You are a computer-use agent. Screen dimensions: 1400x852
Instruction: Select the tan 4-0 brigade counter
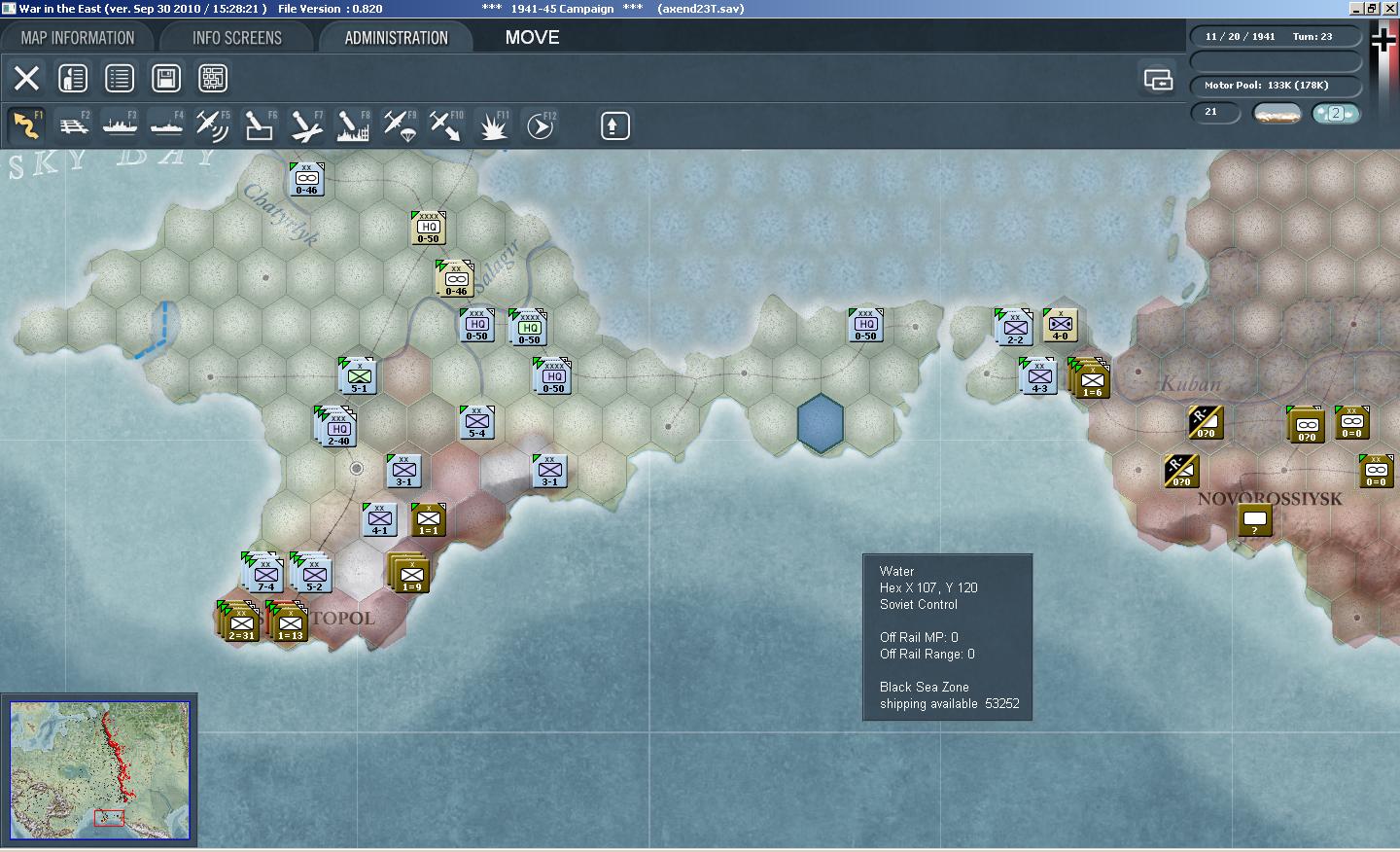pos(1060,325)
